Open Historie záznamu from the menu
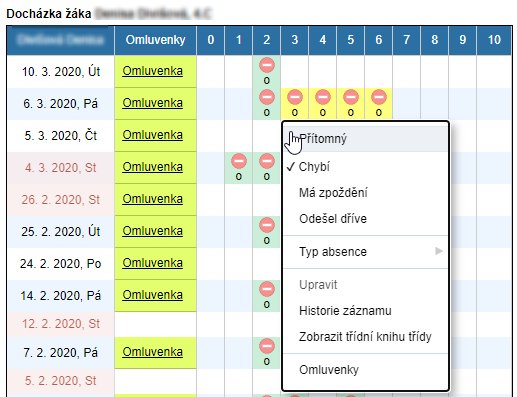The height and width of the screenshot is (397, 517). click(365, 311)
